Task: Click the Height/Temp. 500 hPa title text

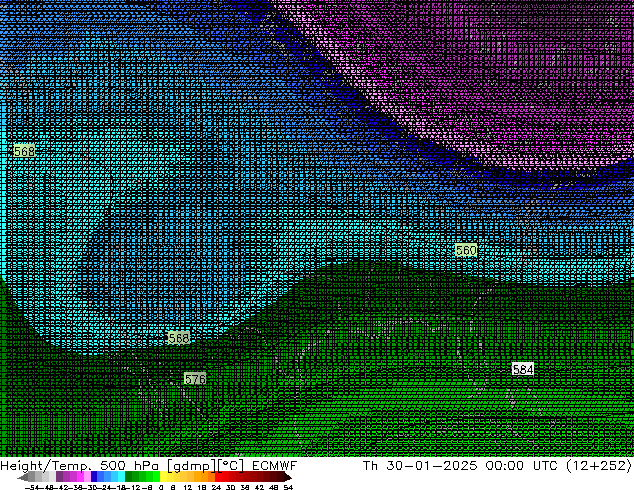Action: (x=82, y=465)
